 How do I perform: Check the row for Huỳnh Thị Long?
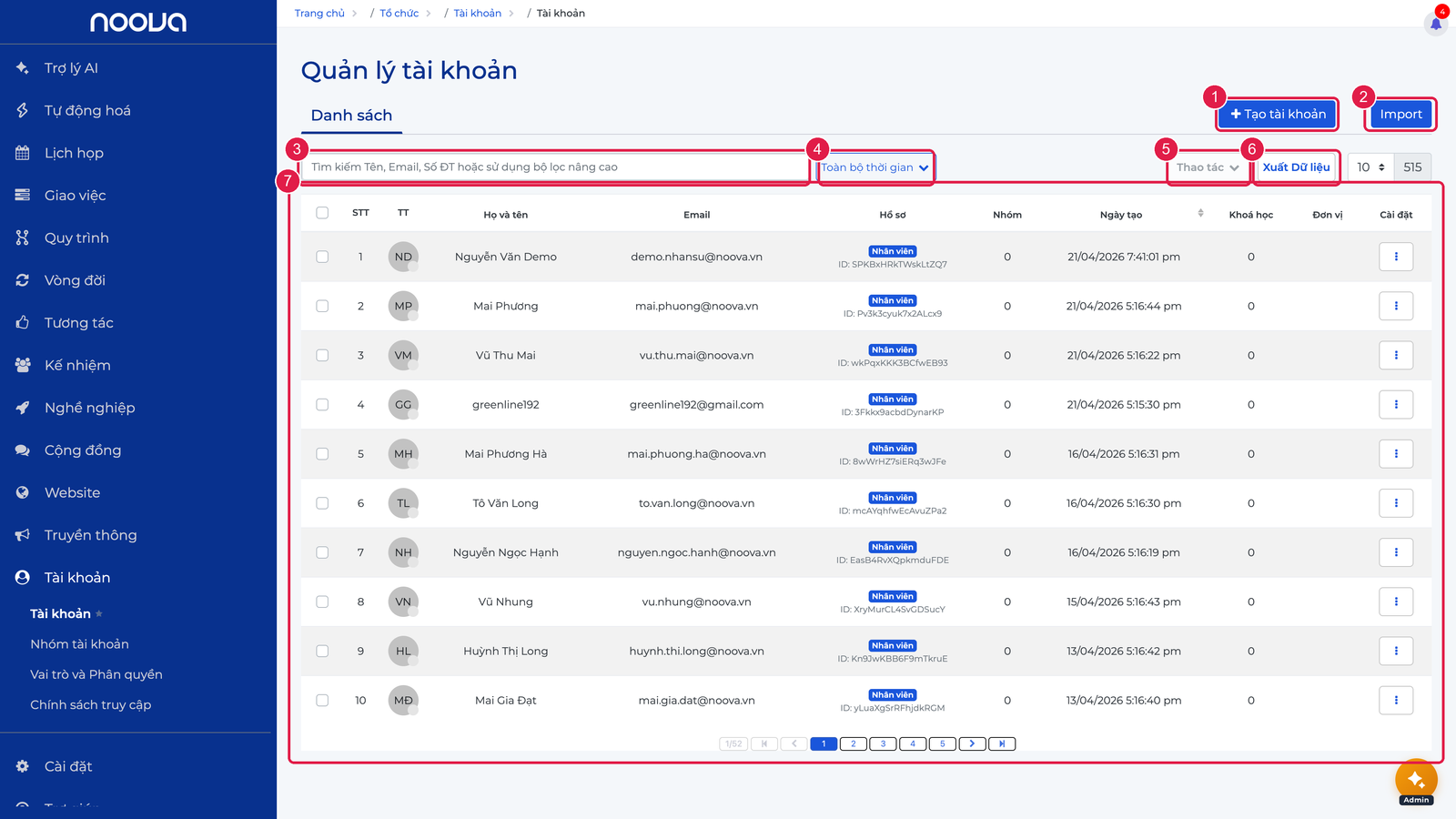(x=322, y=651)
